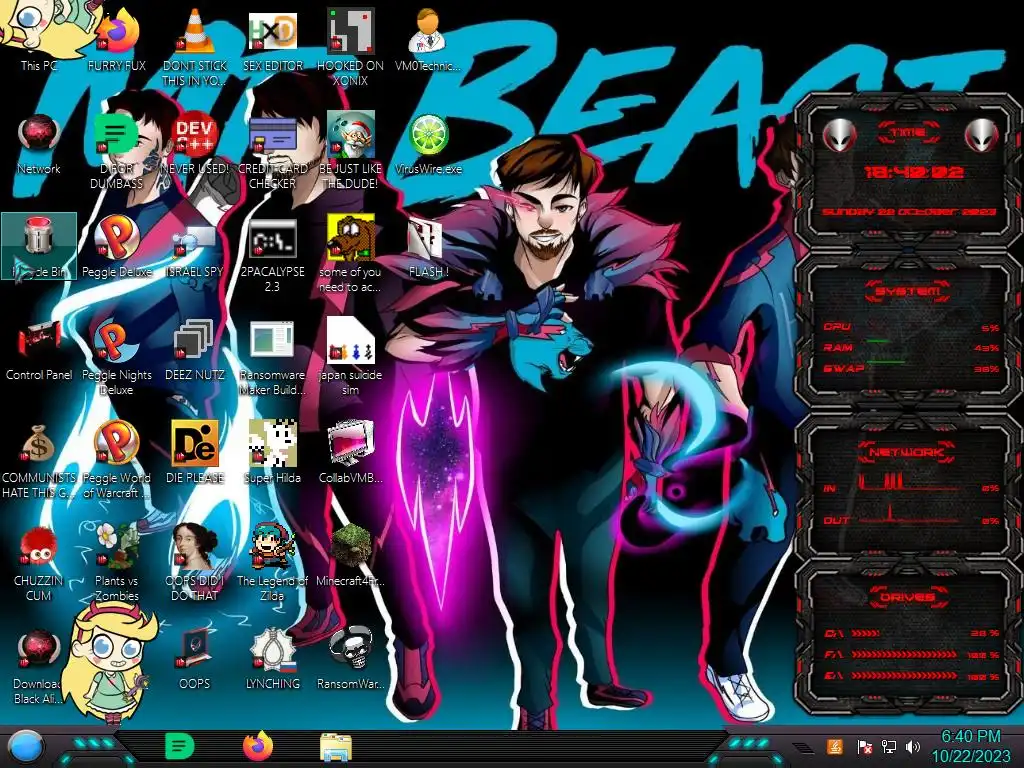Open the flag notification tray icon
Viewport: 1024px width, 768px height.
863,746
